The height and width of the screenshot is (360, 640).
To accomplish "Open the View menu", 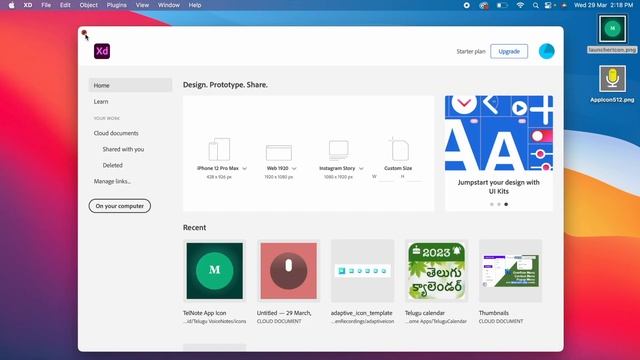I will coord(142,5).
